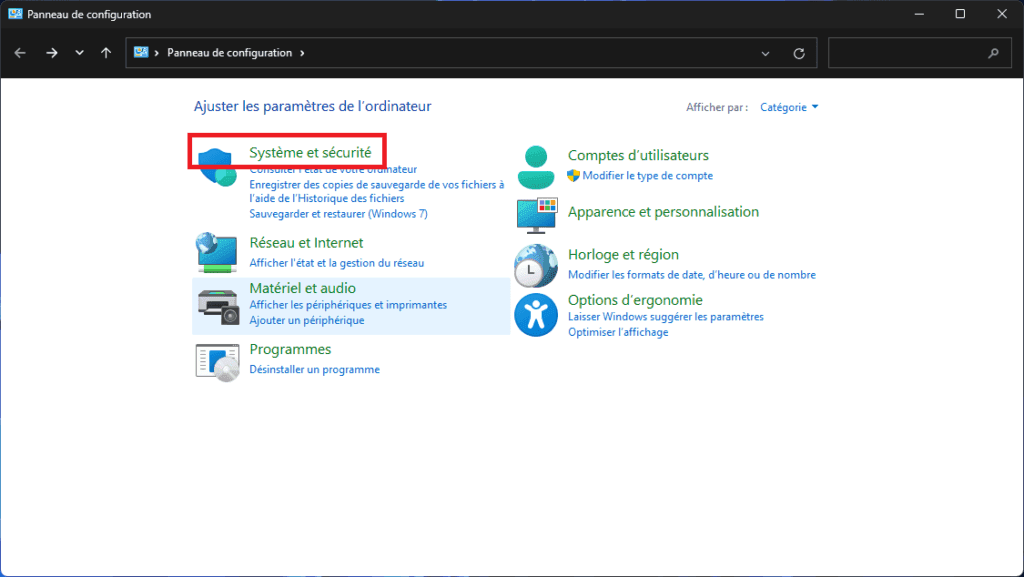
Task: Click Désinstaller un programme link
Action: (x=314, y=369)
